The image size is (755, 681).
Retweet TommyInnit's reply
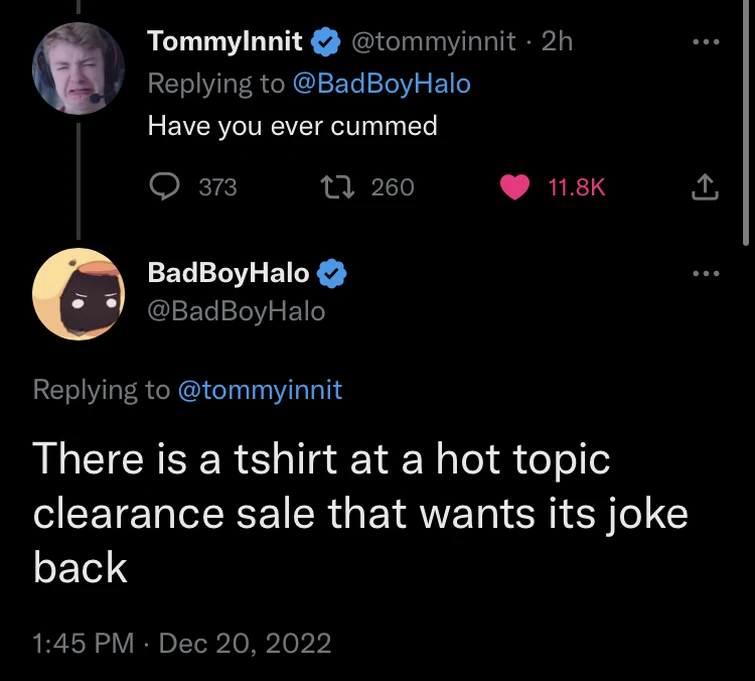333,186
